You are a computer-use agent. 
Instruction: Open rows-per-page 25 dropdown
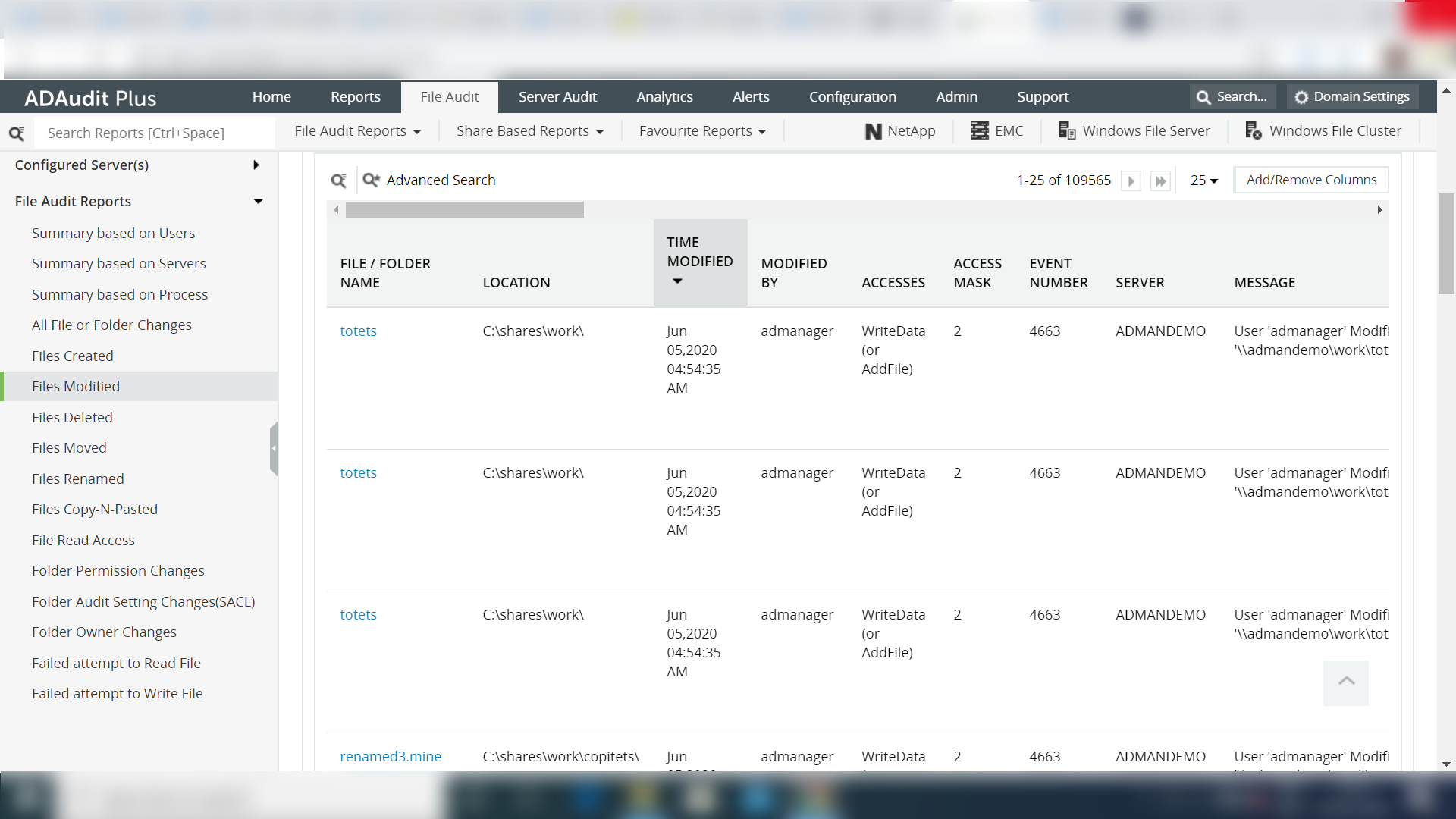point(1203,180)
